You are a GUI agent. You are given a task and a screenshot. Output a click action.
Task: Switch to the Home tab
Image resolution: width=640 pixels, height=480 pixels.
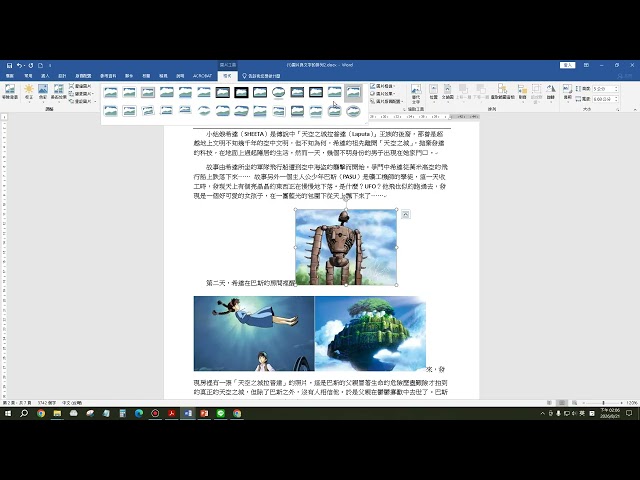28,76
